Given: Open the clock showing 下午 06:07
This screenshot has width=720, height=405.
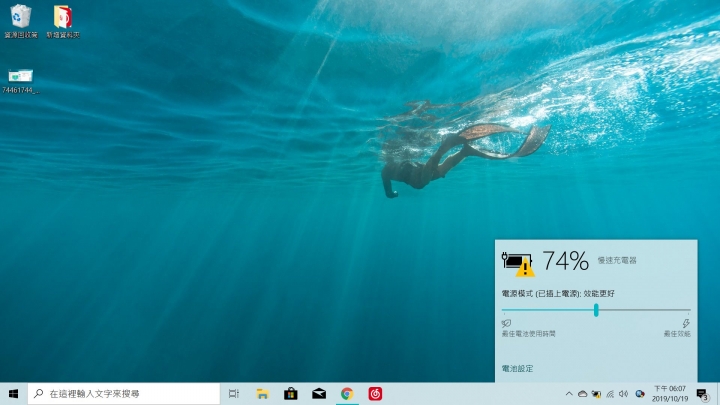Looking at the screenshot, I should [x=670, y=394].
